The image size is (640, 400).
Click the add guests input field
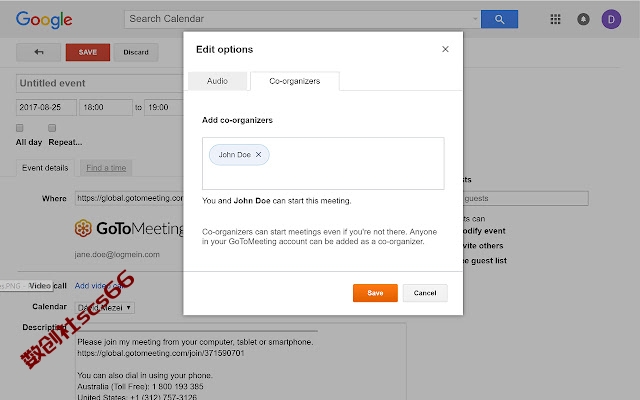coord(526,198)
